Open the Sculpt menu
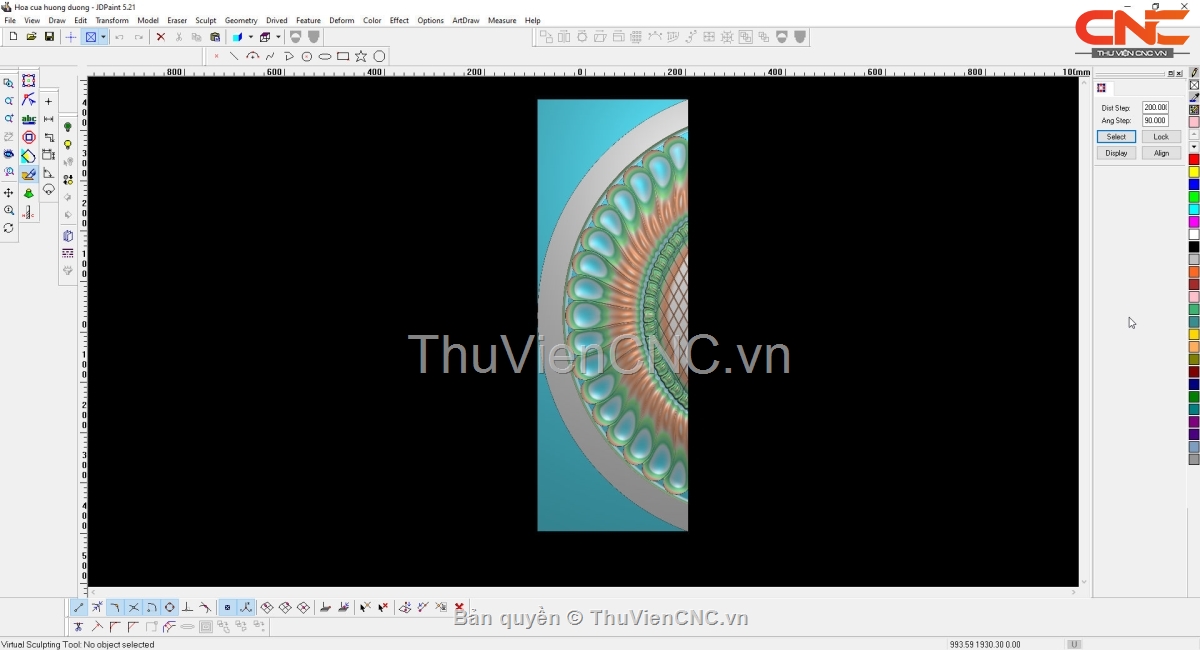This screenshot has height=650, width=1200. click(x=205, y=20)
